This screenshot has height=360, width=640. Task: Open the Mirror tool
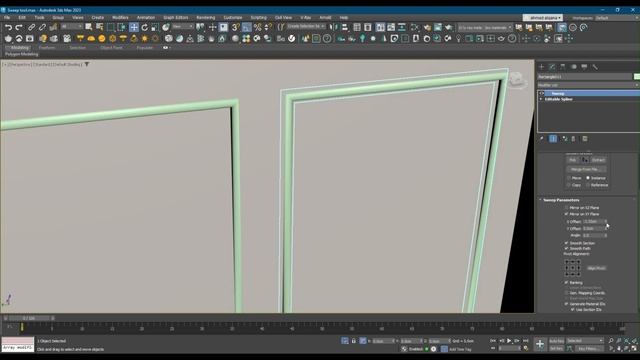coord(334,27)
